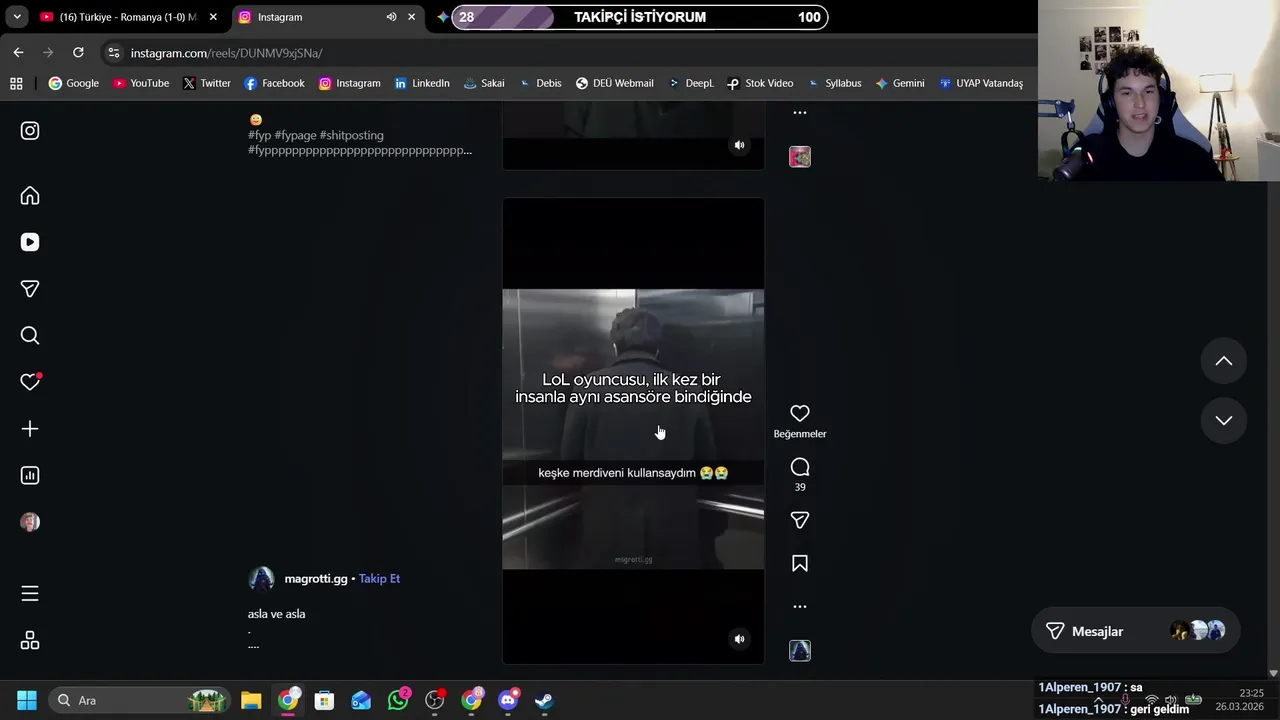Screen dimensions: 1280x720
Task: Open WhatsApp from the taskbar
Action: click(398, 700)
